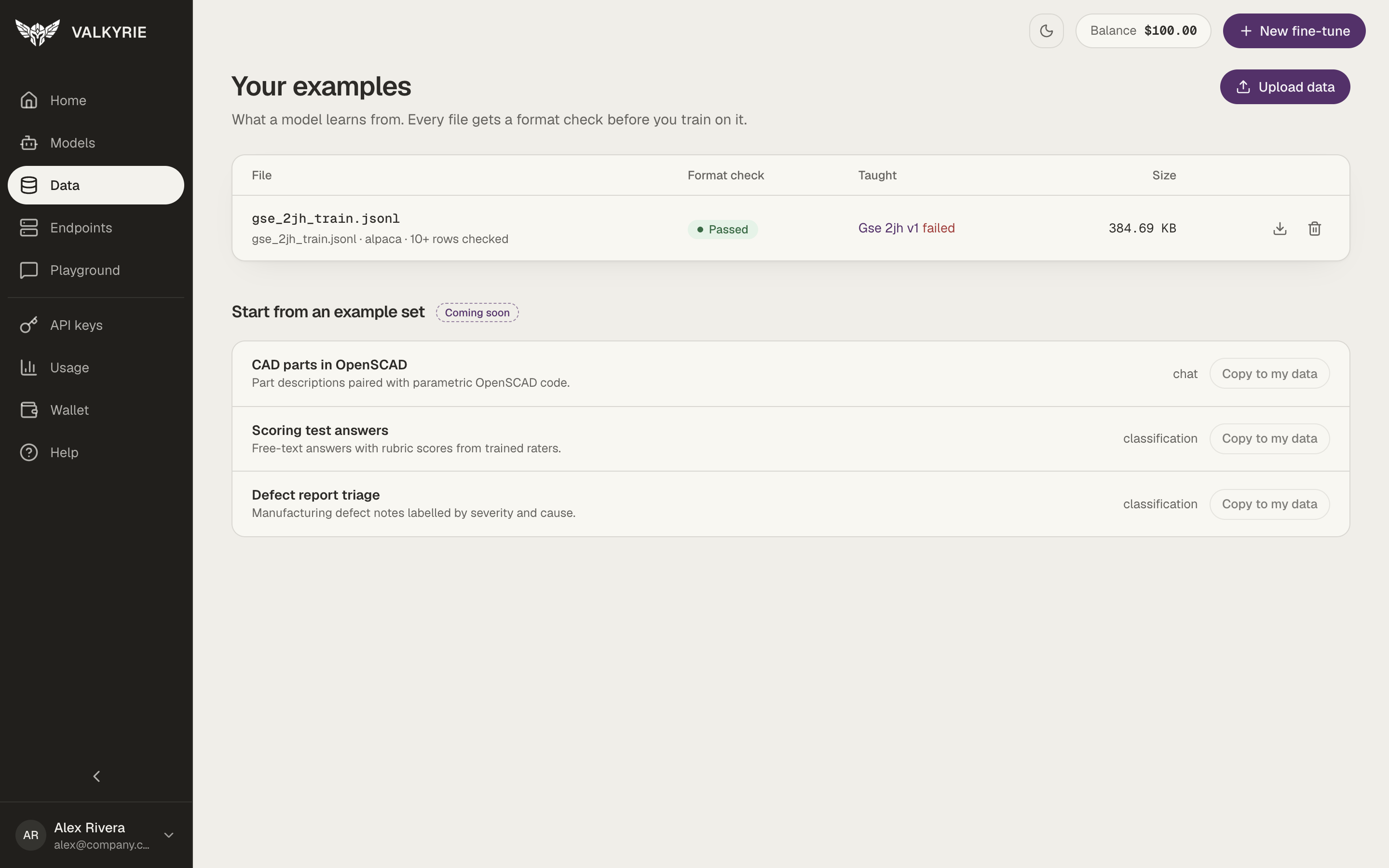Click the Passed format check badge
The width and height of the screenshot is (1389, 868).
coord(722,230)
